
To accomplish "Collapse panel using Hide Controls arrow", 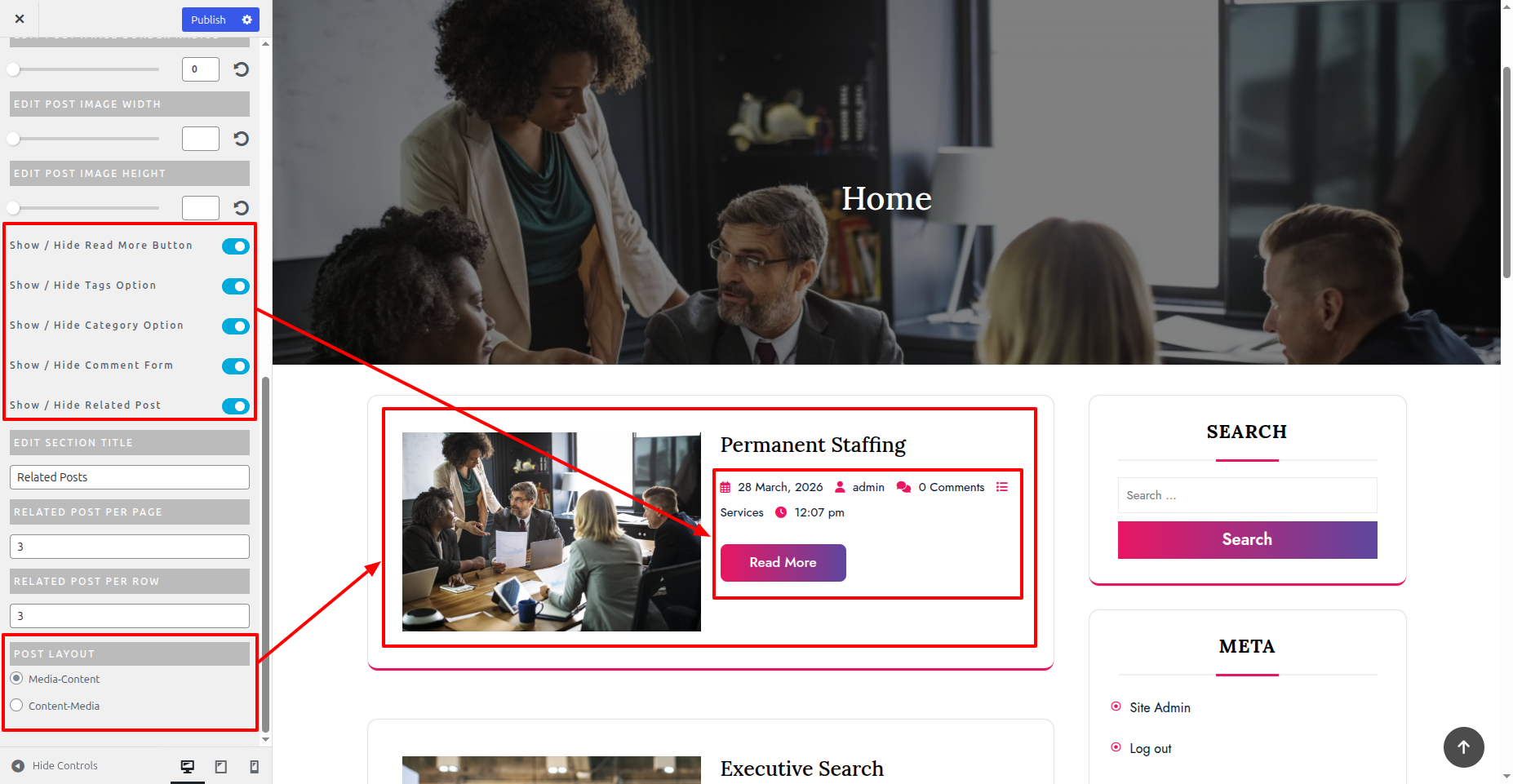I will (18, 766).
